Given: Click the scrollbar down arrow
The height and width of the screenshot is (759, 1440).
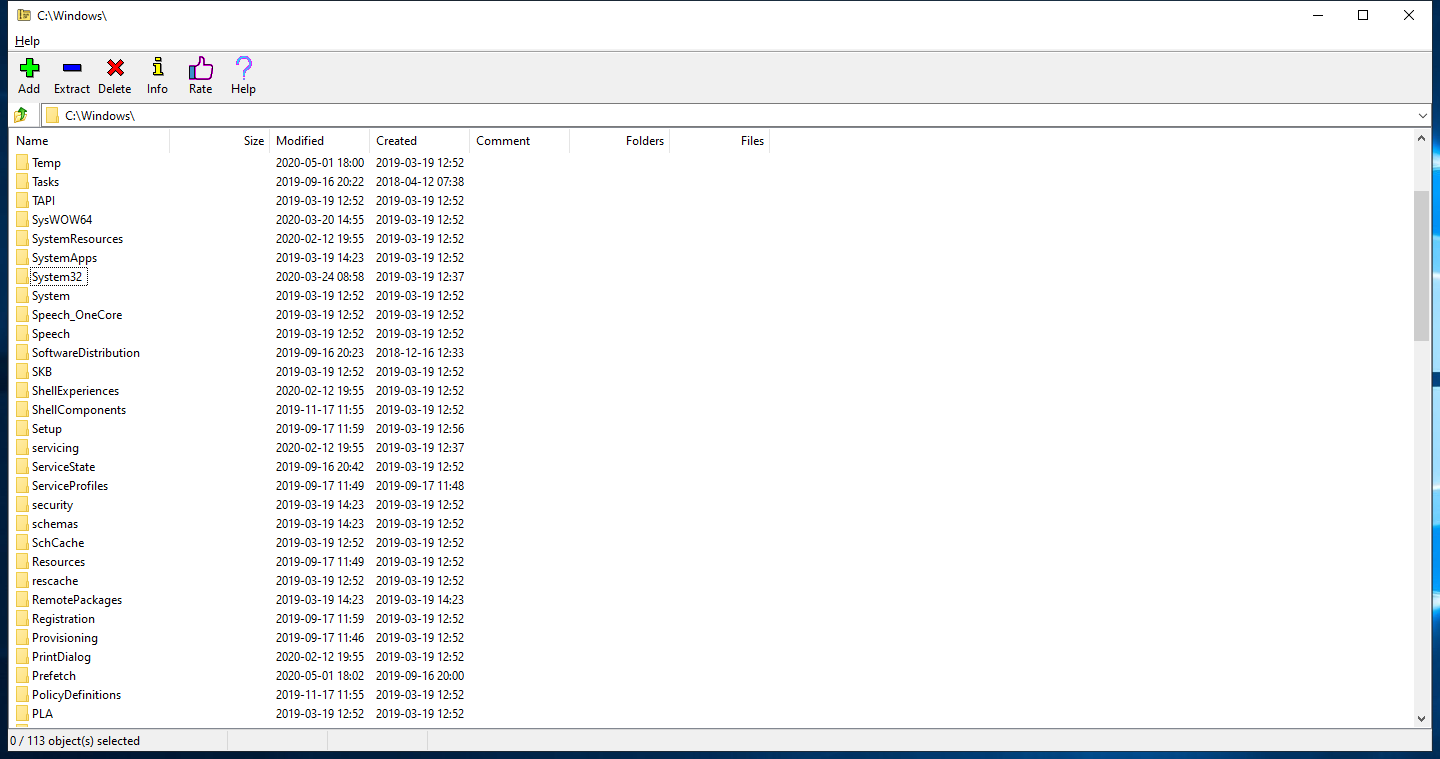Looking at the screenshot, I should [x=1421, y=718].
